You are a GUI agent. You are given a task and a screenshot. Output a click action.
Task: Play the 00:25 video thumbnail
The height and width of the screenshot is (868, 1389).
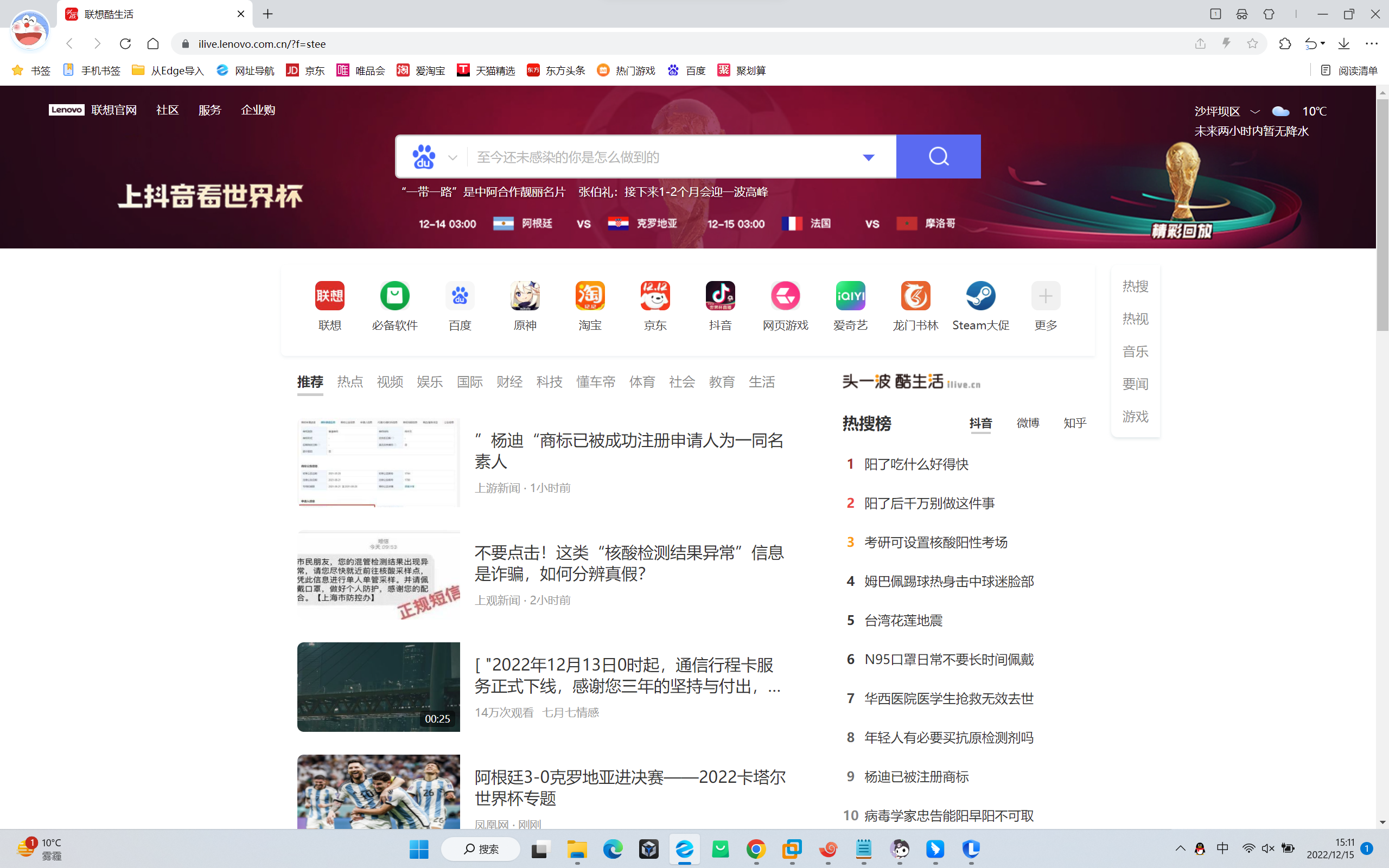coord(378,687)
